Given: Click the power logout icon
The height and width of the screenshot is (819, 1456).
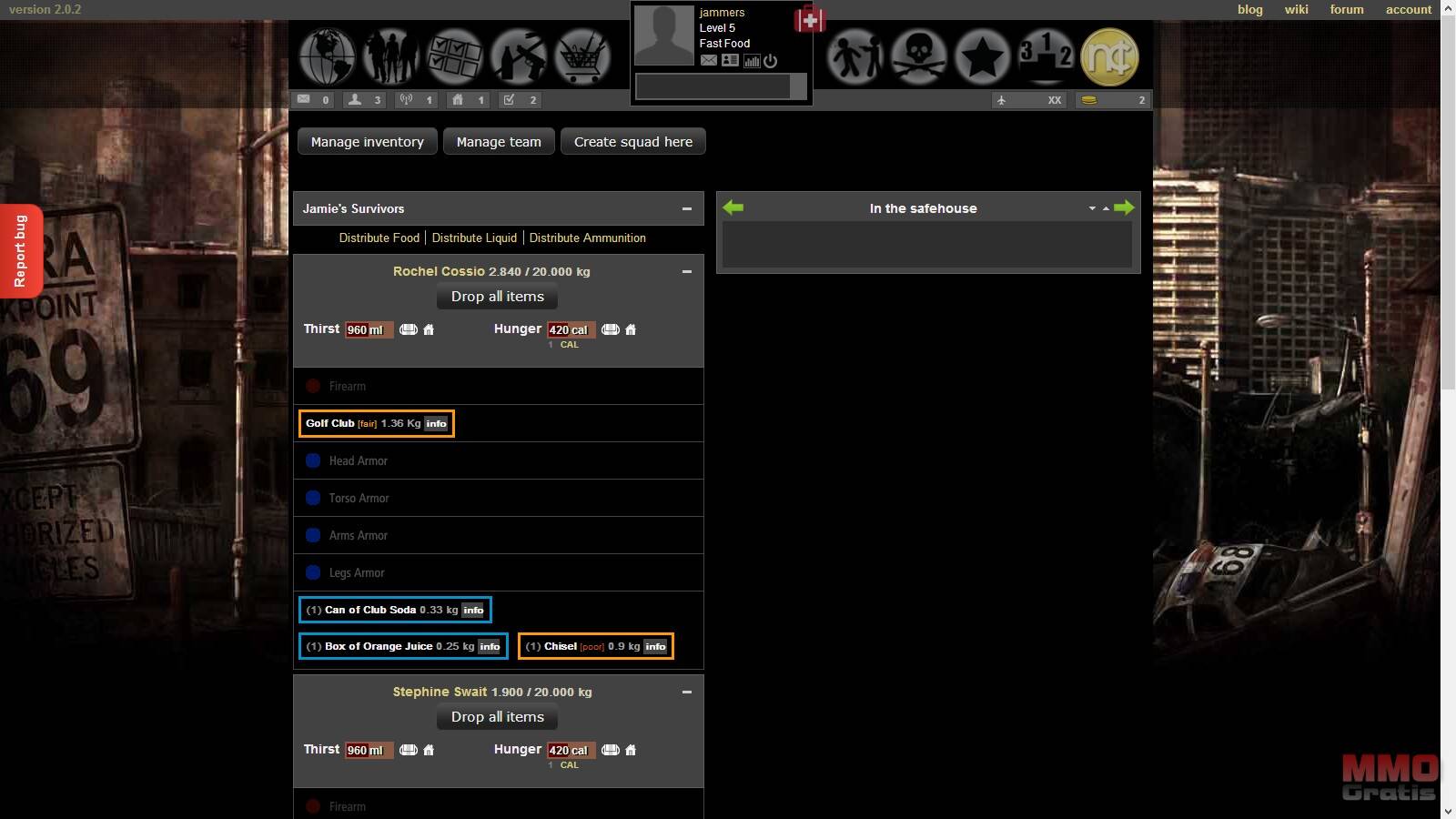Looking at the screenshot, I should coord(771,61).
